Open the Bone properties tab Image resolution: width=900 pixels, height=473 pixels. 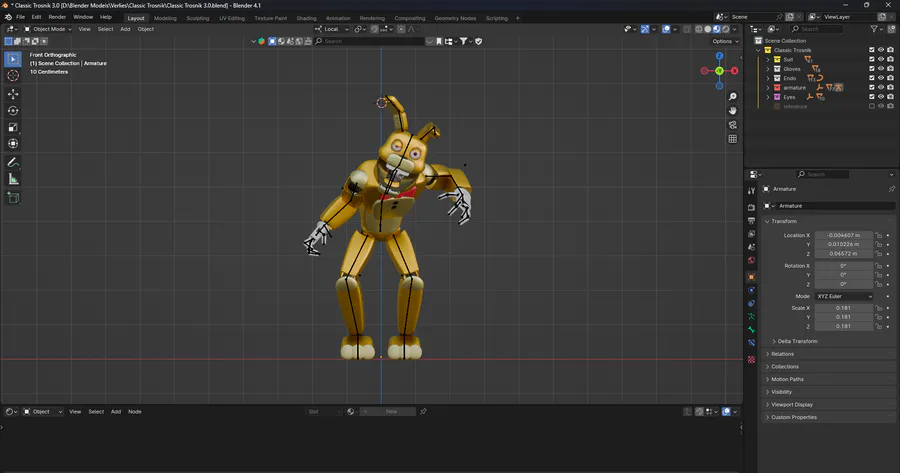pos(751,329)
